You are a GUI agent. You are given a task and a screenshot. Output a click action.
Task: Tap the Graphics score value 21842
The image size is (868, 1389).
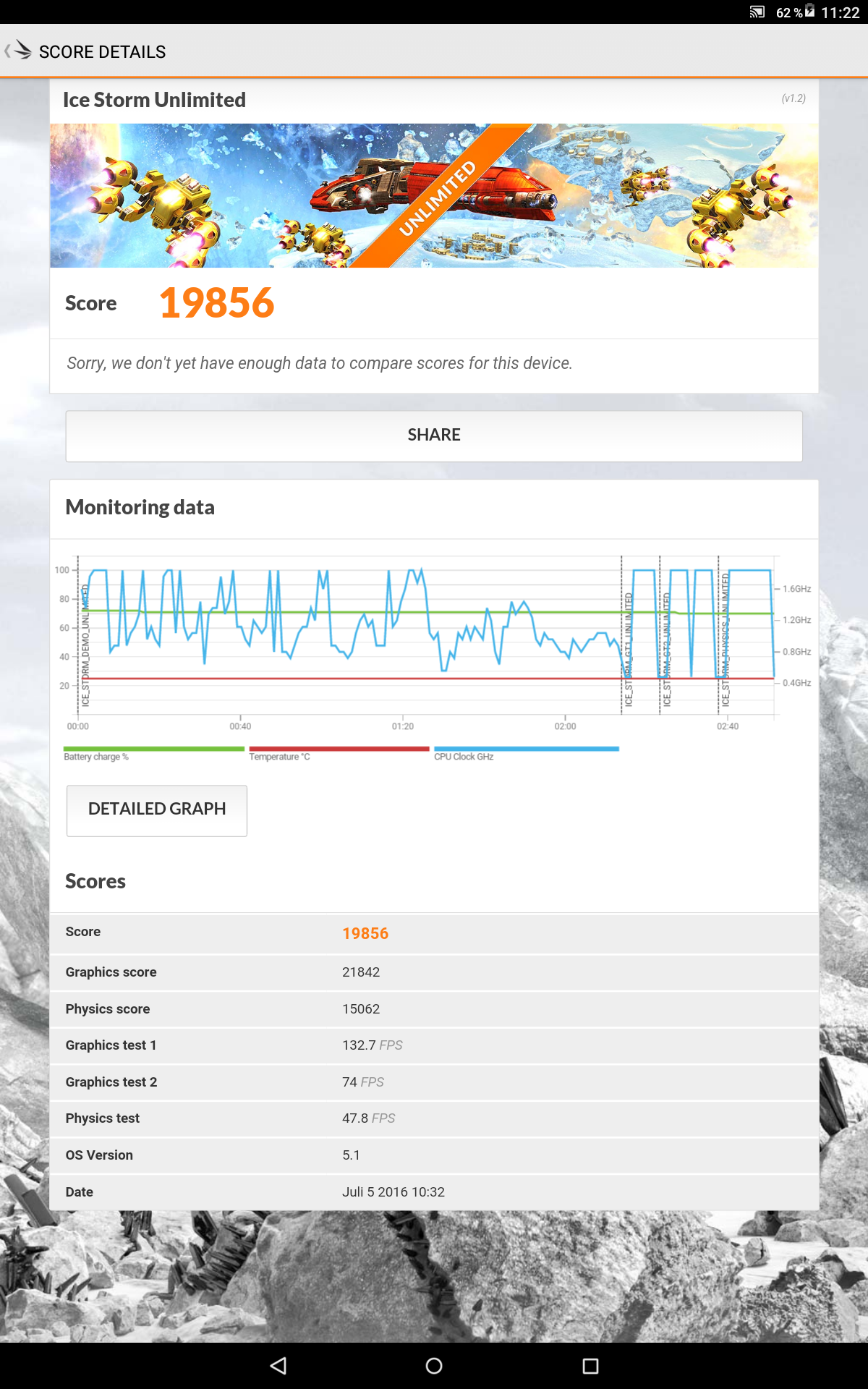tap(361, 972)
